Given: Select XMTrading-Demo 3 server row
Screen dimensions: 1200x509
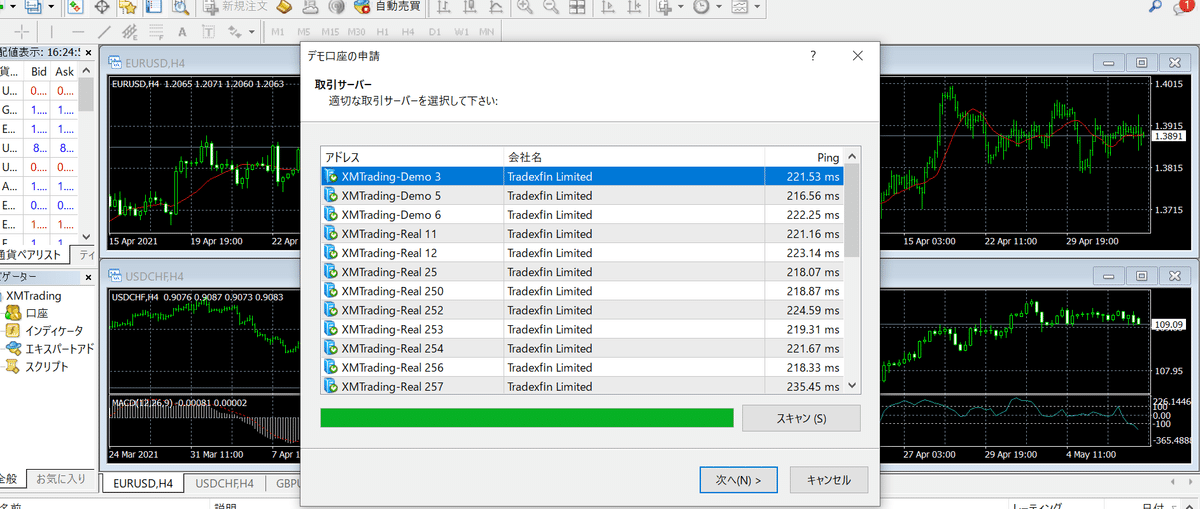Looking at the screenshot, I should pyautogui.click(x=583, y=176).
